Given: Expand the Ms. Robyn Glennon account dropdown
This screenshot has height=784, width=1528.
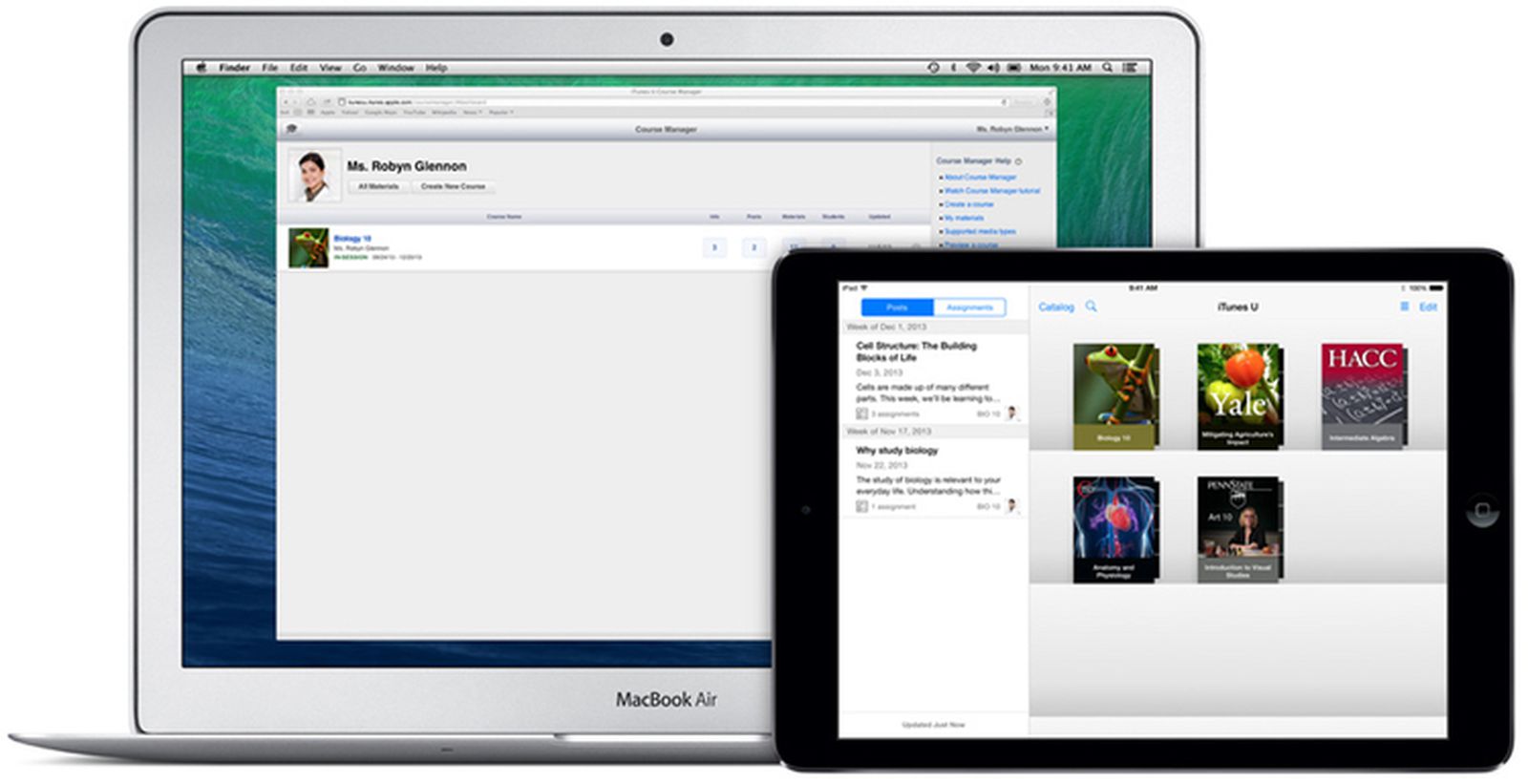Looking at the screenshot, I should 1011,129.
